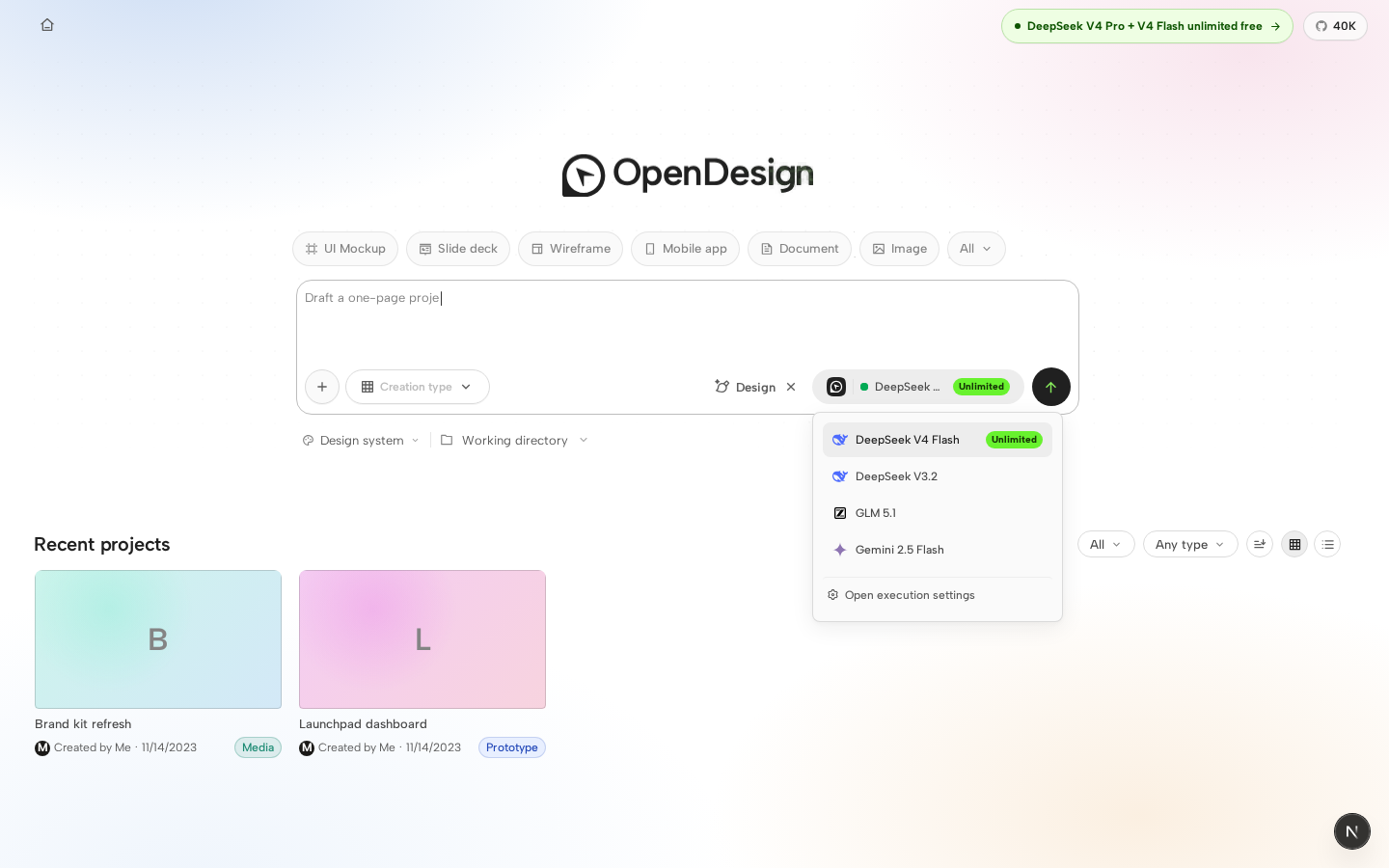Select GLM 5.1 model
Screen dimensions: 1389x868
pos(938,513)
